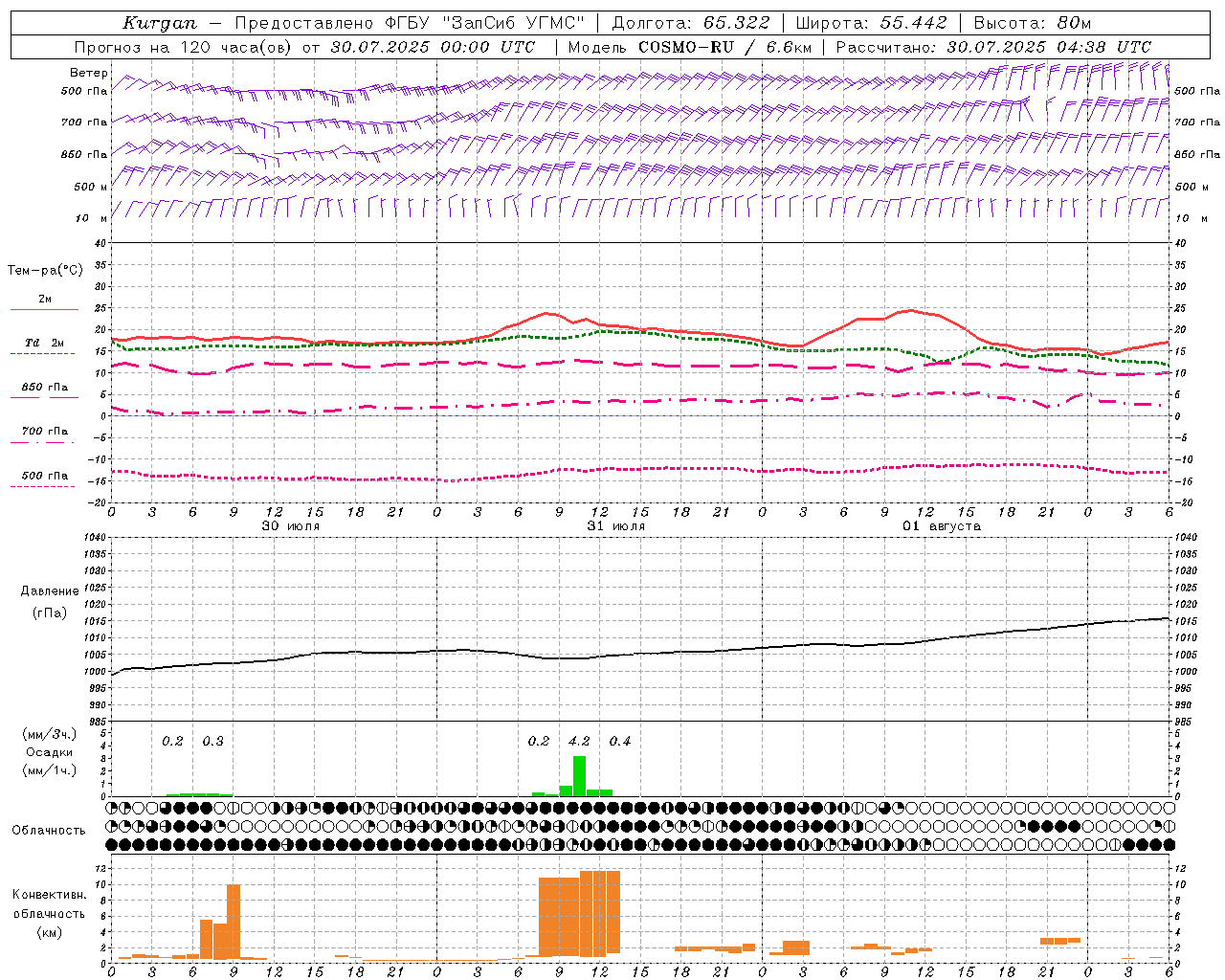The image size is (1225, 980).
Task: Click the "2м" solid line legend entry
Action: point(44,299)
